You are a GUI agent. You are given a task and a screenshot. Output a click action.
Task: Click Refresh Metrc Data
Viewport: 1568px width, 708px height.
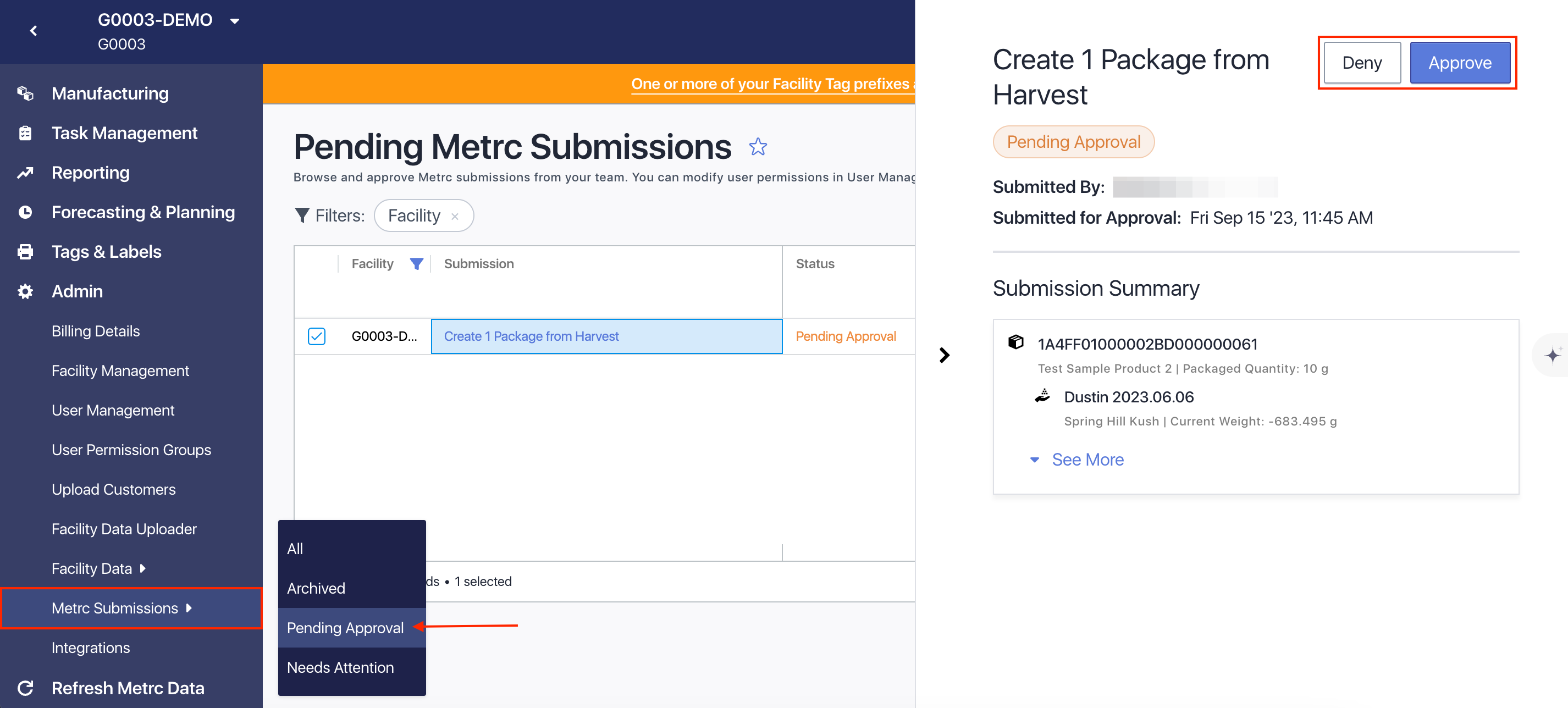(128, 688)
